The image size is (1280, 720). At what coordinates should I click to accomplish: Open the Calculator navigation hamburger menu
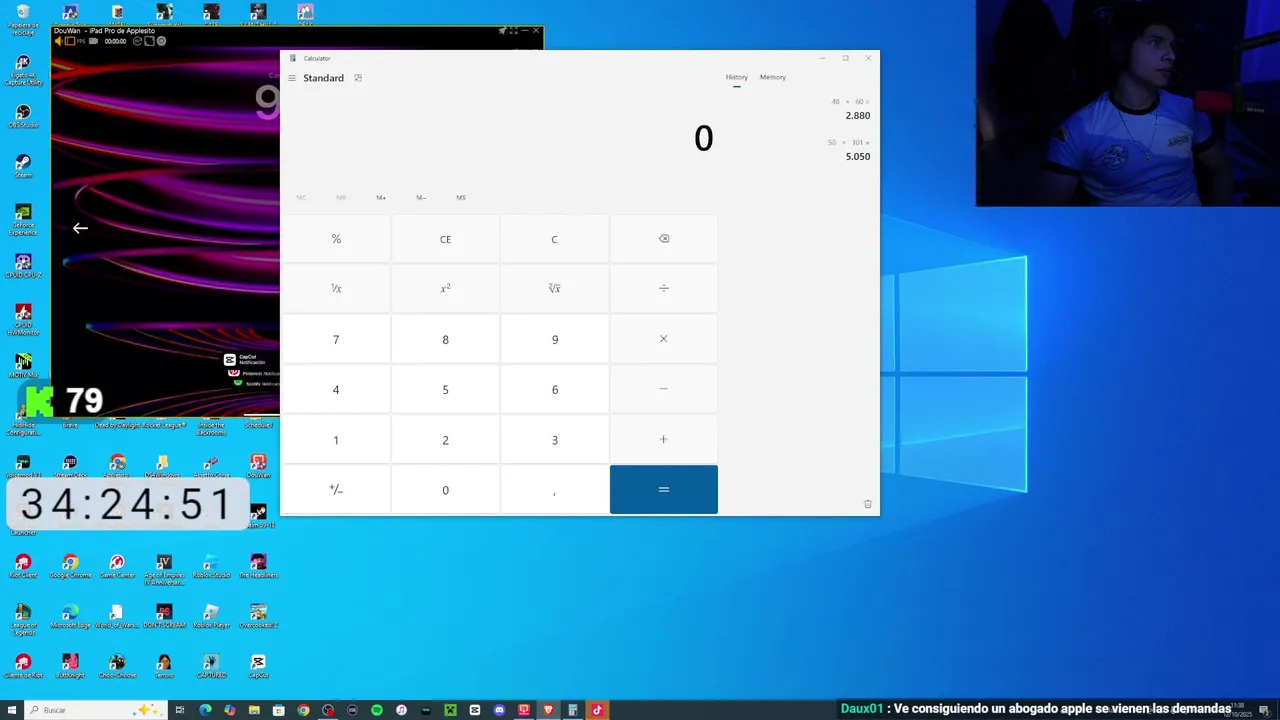[x=292, y=78]
